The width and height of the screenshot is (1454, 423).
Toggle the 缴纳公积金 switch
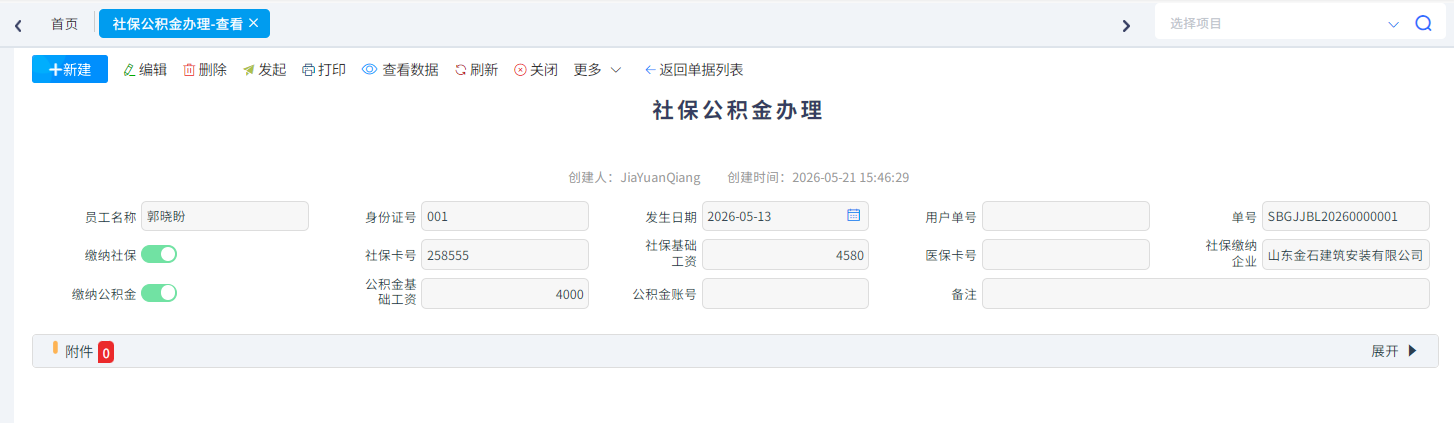159,293
